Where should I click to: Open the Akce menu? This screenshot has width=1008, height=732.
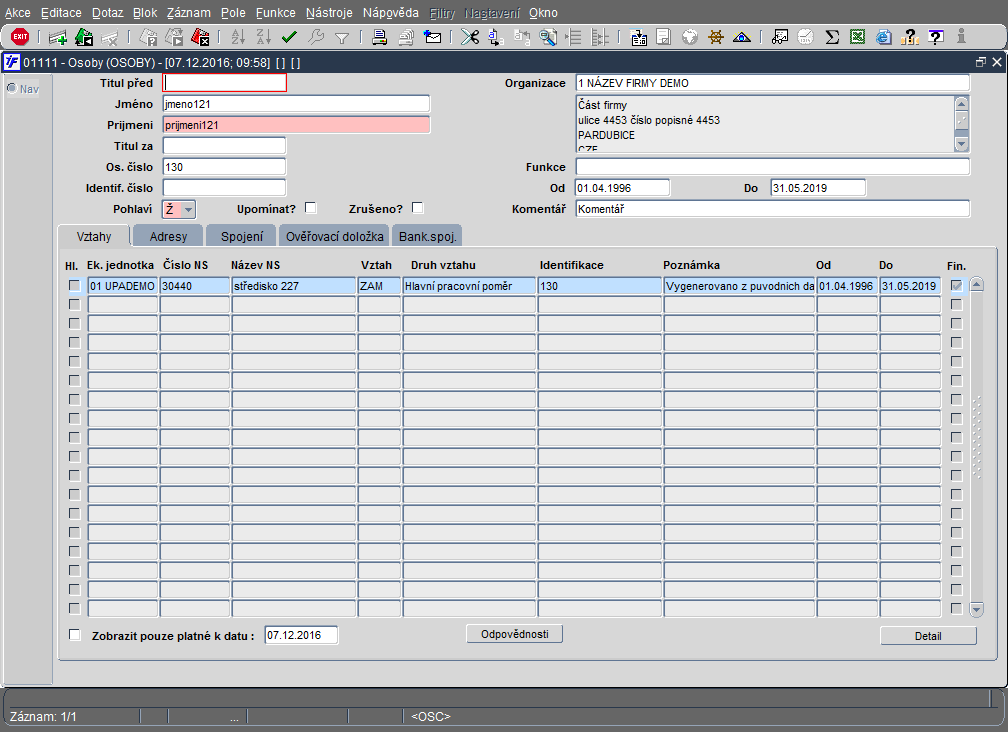click(x=17, y=13)
